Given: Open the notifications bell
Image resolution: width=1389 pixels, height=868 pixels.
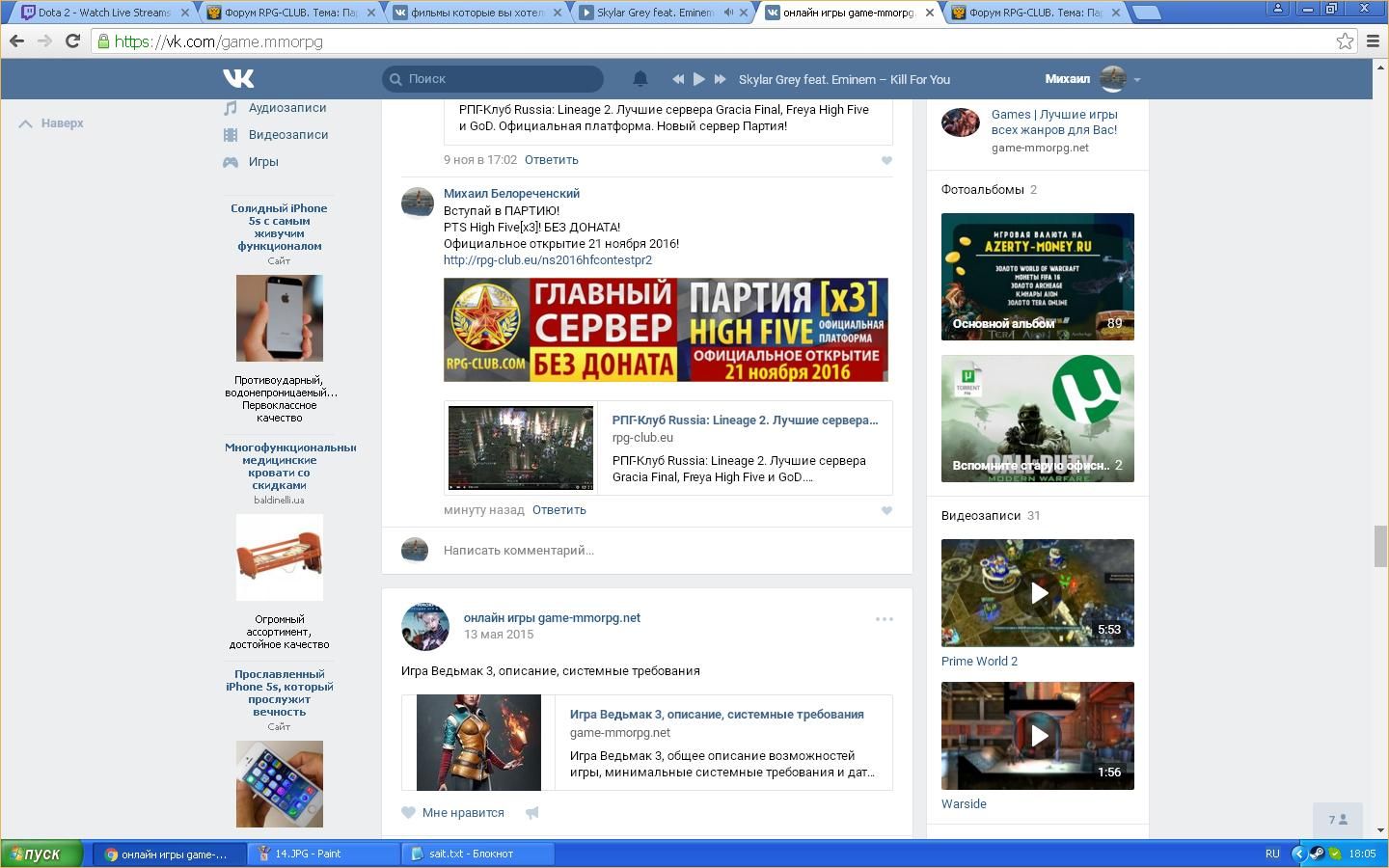Looking at the screenshot, I should [640, 79].
